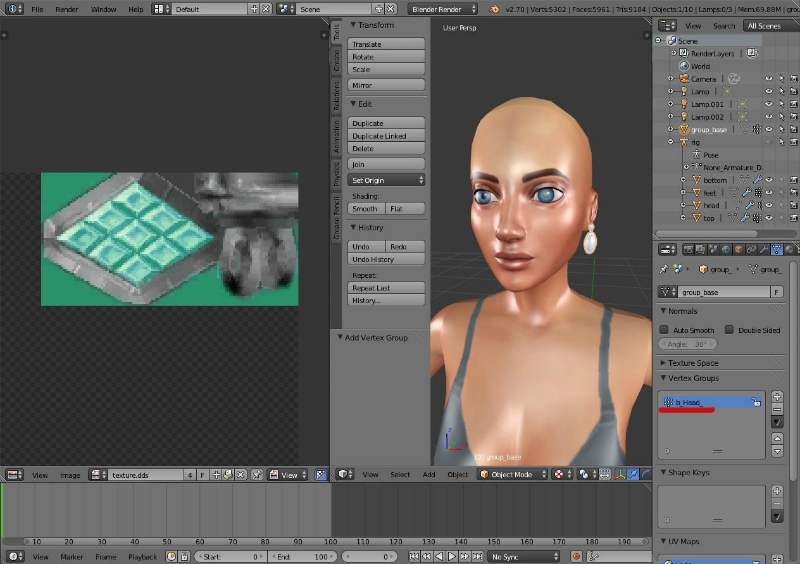Screen dimensions: 800x564
Task: Click the Angle slider under Normals
Action: (x=688, y=343)
